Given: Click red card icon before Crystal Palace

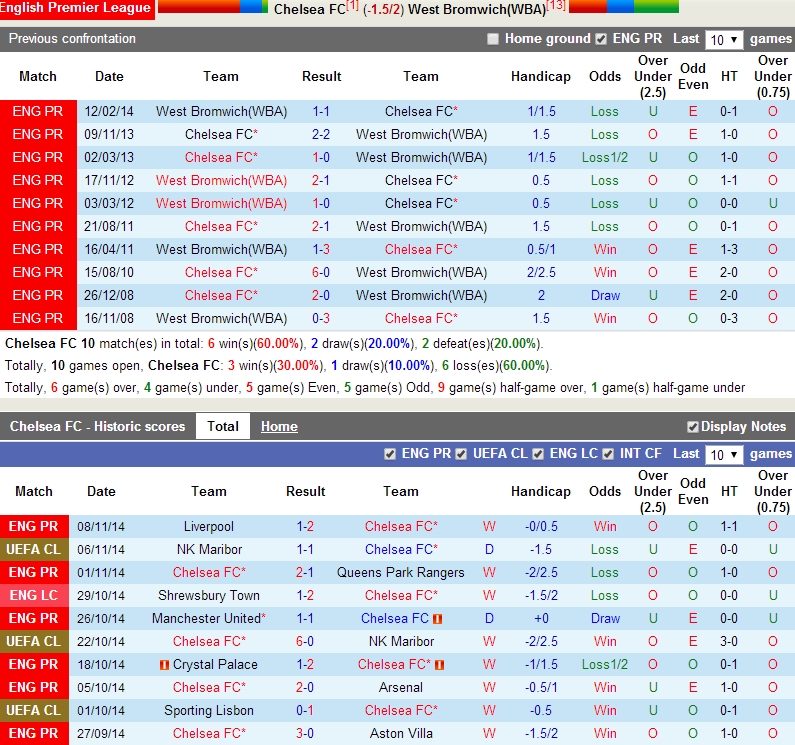Looking at the screenshot, I should click(x=164, y=664).
